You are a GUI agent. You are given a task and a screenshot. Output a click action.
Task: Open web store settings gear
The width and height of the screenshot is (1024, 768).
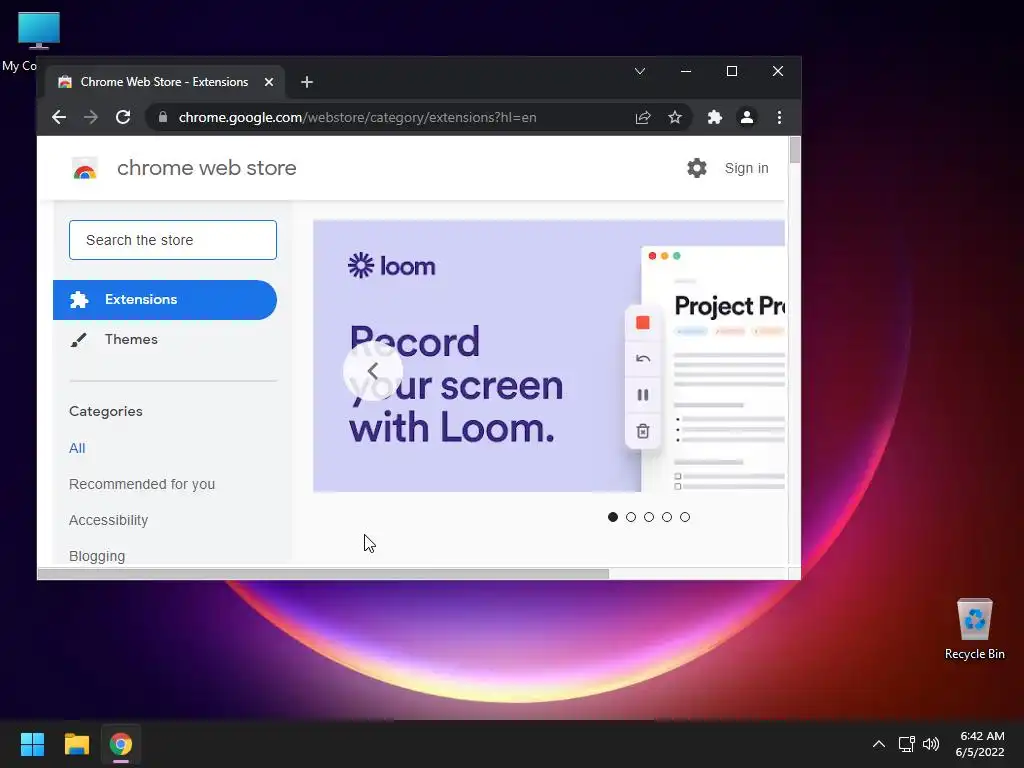point(697,168)
